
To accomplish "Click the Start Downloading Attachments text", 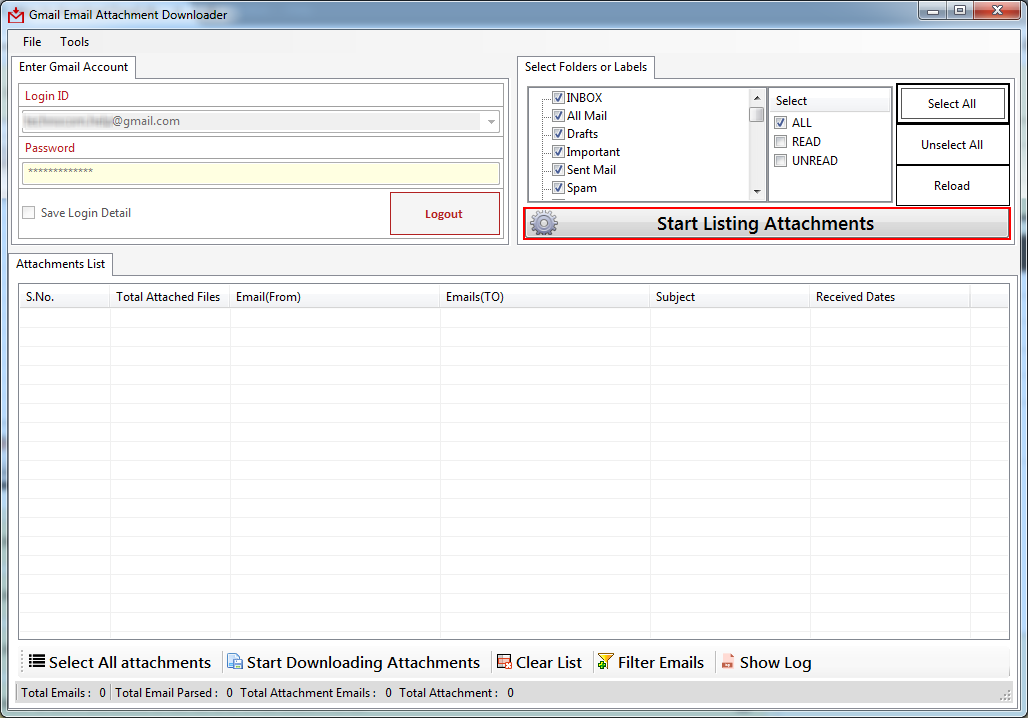I will [363, 662].
